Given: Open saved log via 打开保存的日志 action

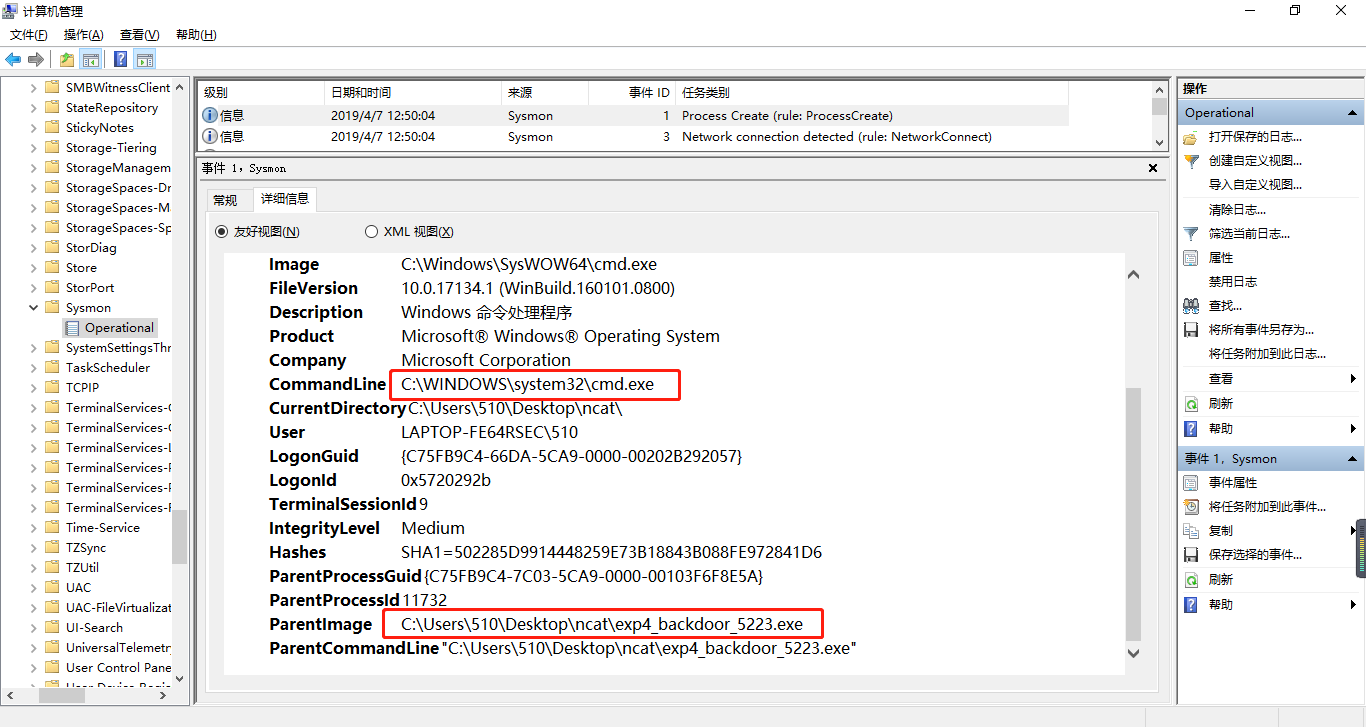Looking at the screenshot, I should point(1255,137).
